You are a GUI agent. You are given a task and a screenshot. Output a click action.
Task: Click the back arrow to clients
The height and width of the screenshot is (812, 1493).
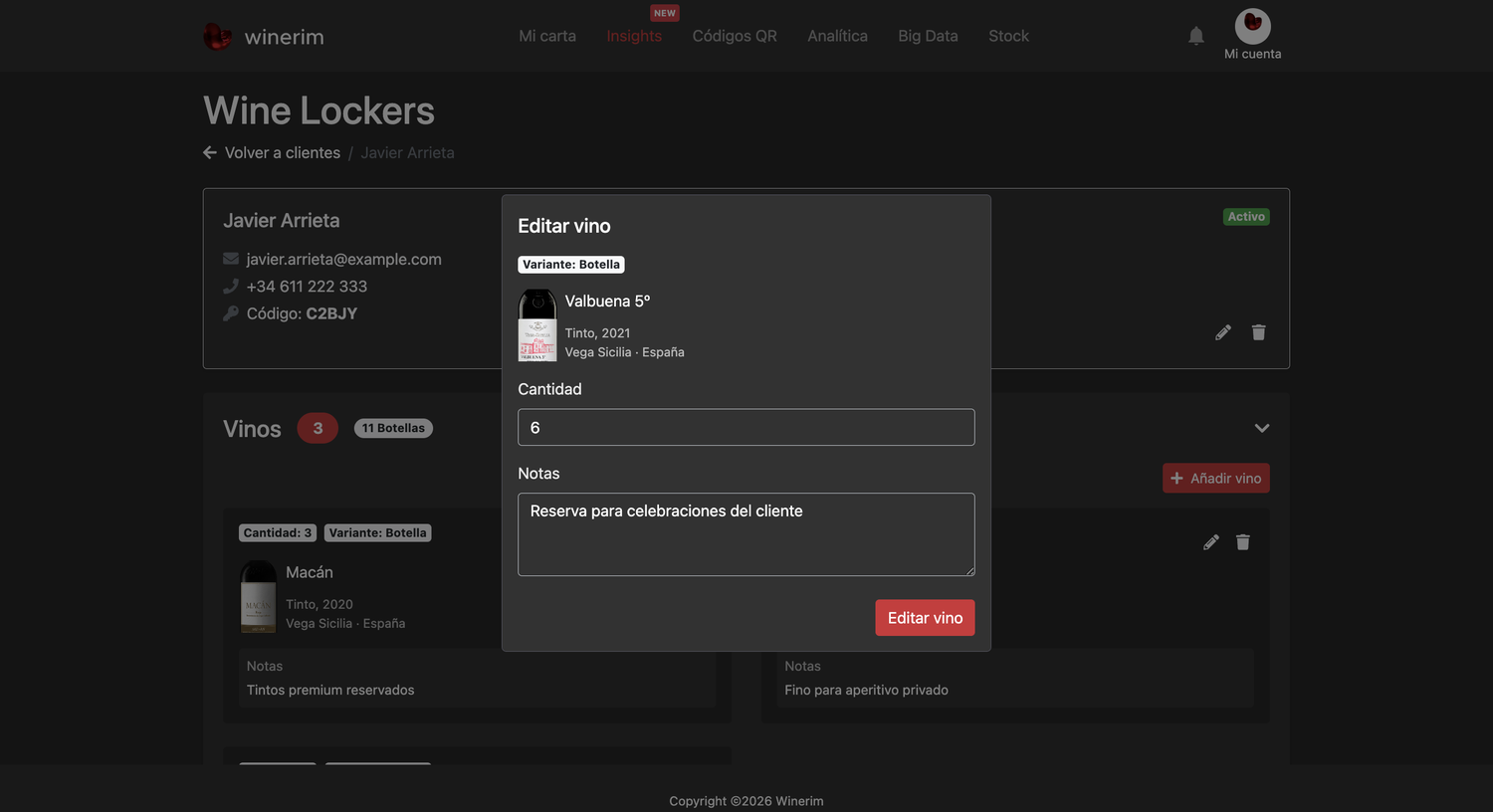click(x=210, y=152)
